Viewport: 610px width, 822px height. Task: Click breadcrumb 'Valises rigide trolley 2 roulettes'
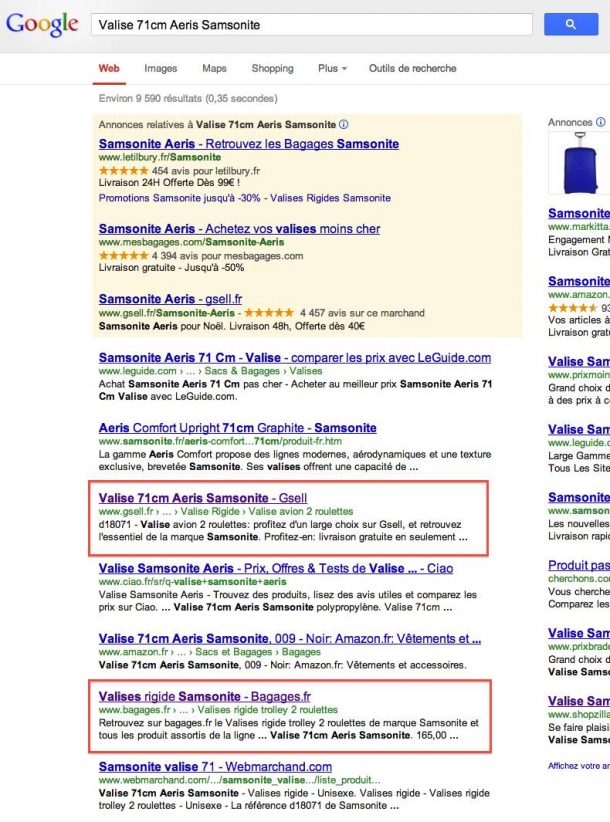[268, 709]
